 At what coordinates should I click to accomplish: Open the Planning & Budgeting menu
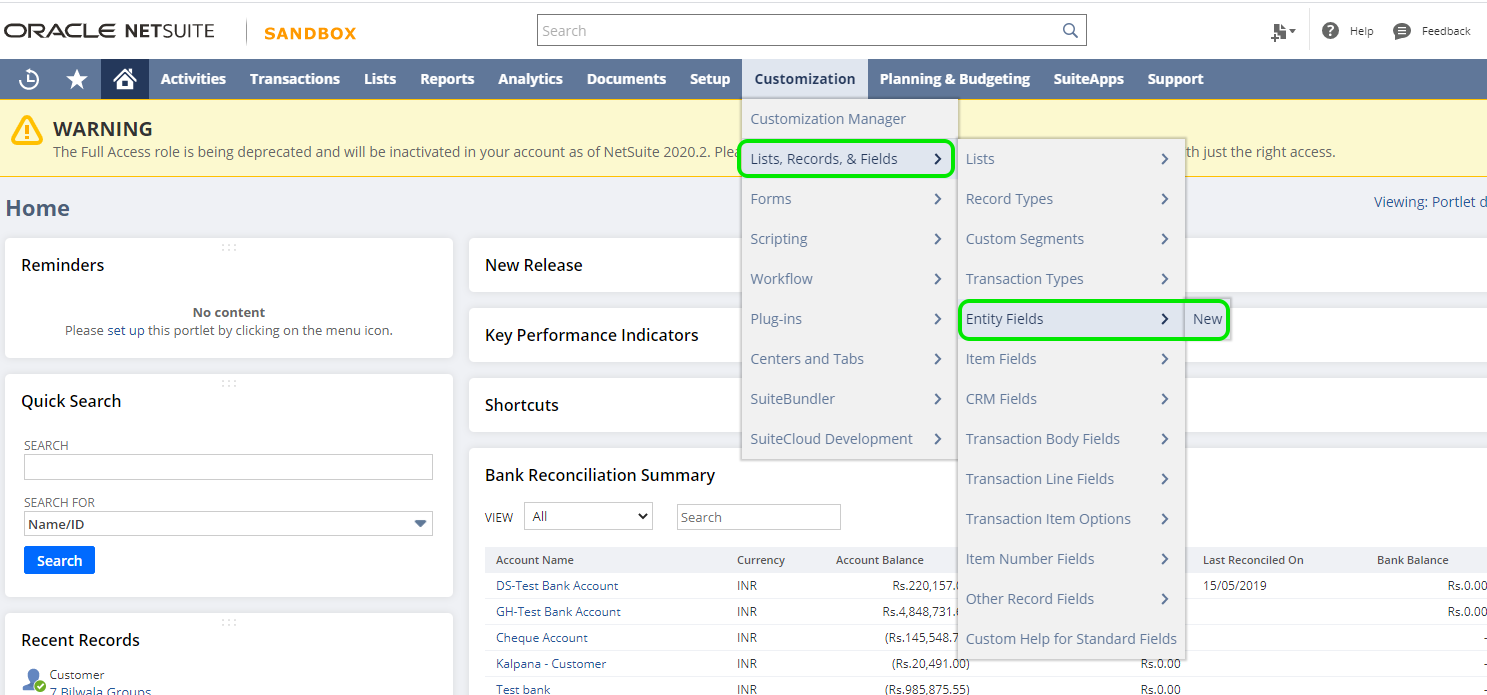pos(954,79)
